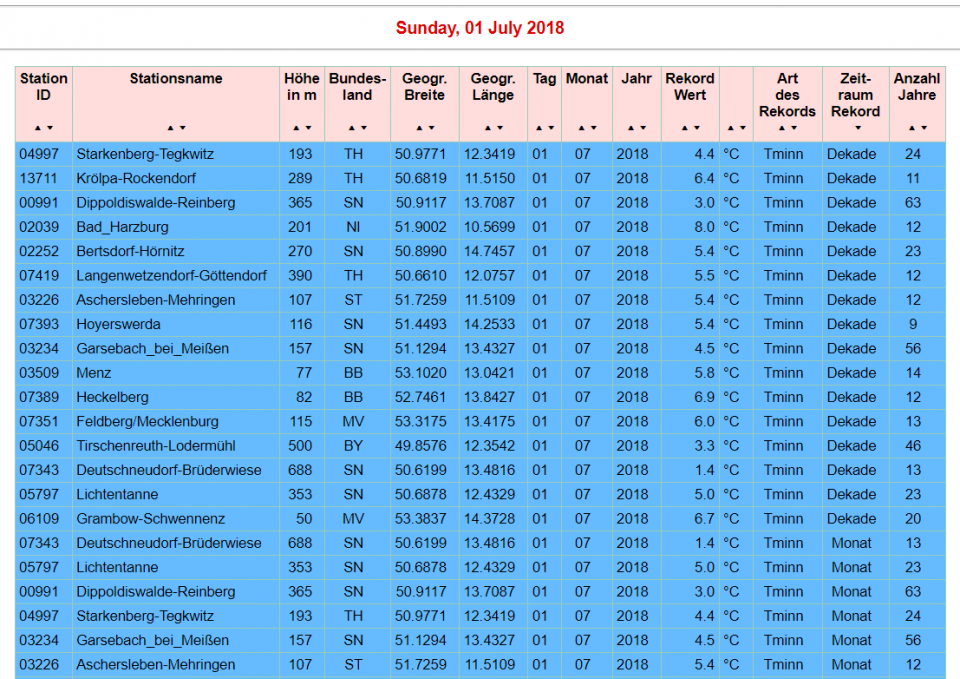Select the Hoyerswerda row name

[118, 324]
